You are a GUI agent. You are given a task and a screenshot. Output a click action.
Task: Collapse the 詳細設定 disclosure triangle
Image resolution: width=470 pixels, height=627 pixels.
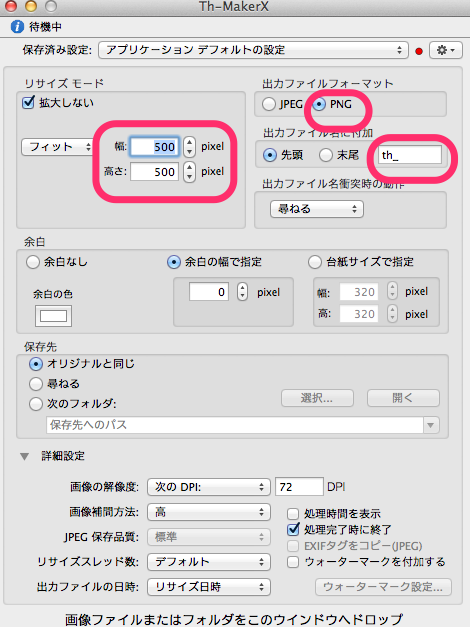coord(24,456)
